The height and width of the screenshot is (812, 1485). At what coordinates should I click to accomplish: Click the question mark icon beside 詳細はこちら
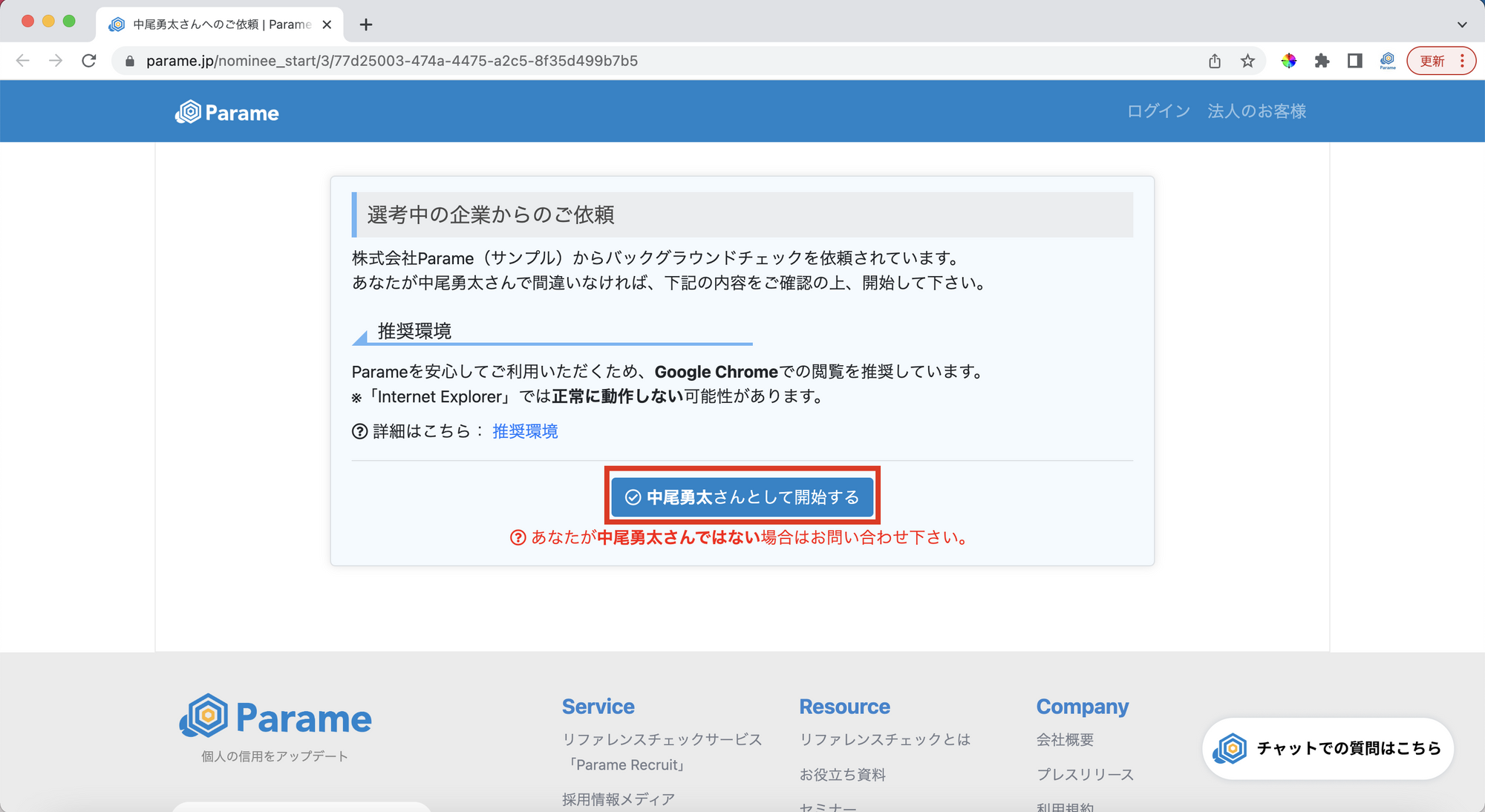360,431
